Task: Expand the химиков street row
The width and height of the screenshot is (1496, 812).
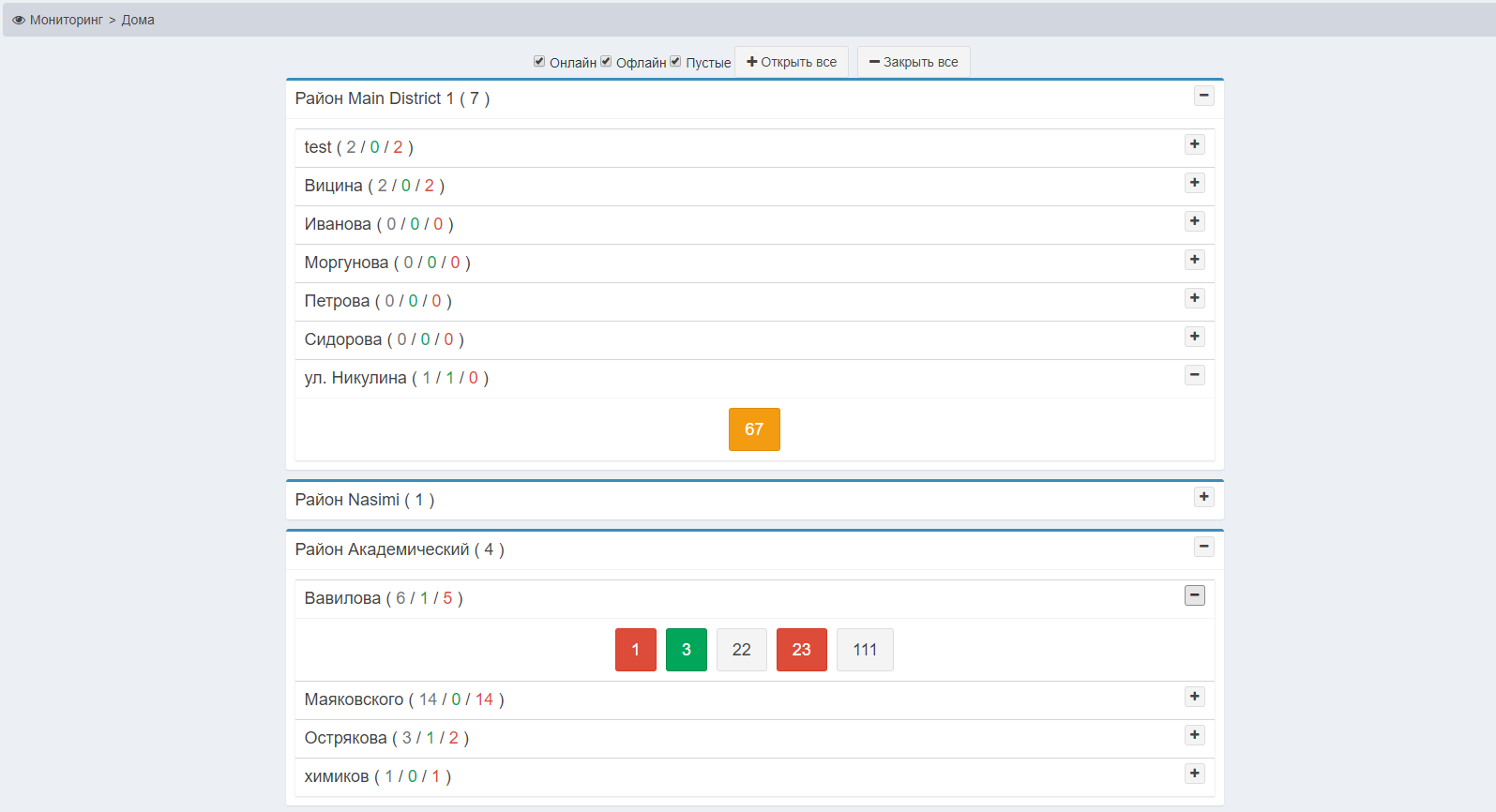Action: click(1194, 774)
